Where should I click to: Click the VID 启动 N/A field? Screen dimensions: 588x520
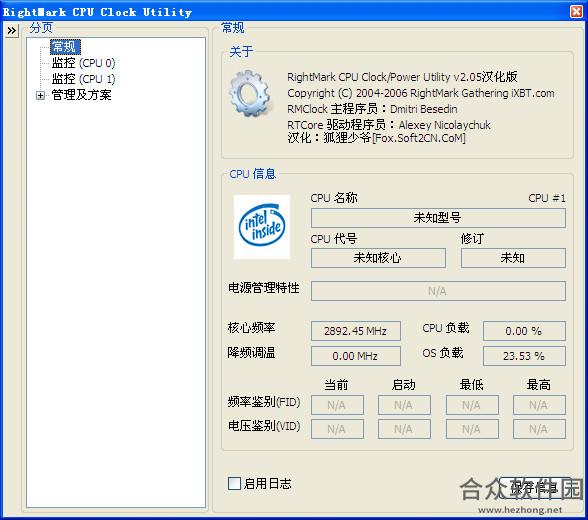(404, 429)
